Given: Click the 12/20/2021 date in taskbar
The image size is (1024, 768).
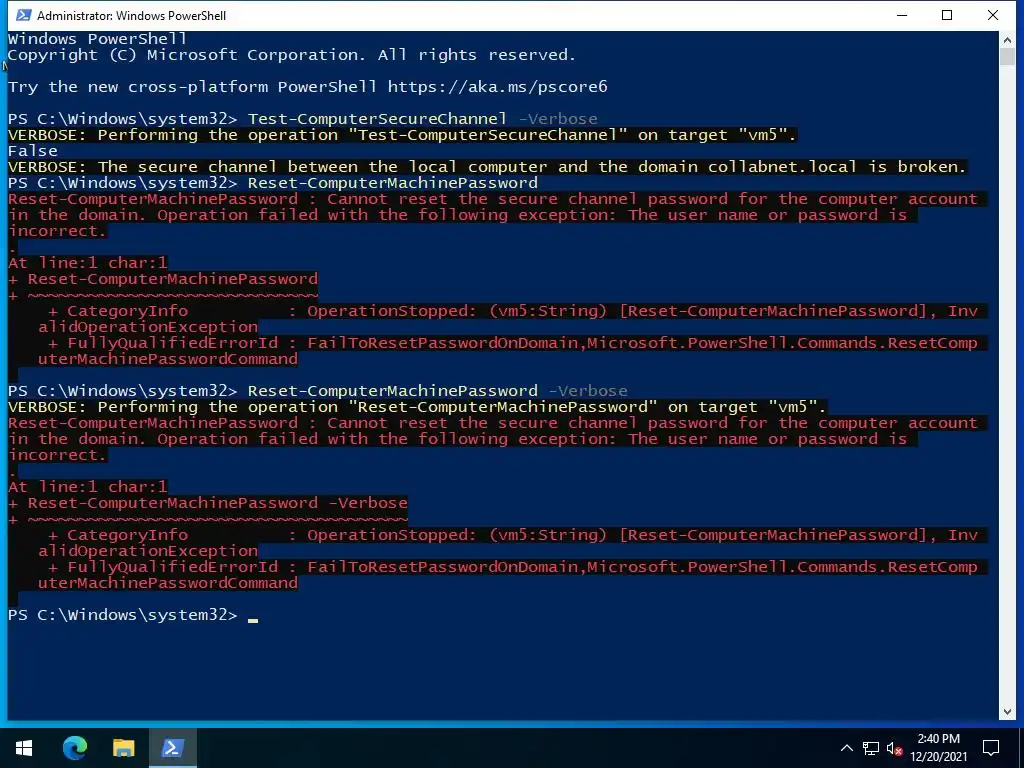Looking at the screenshot, I should (938, 757).
